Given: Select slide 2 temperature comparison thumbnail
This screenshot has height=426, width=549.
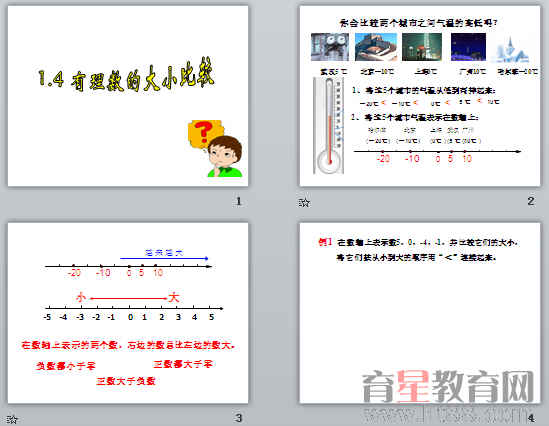Looking at the screenshot, I should point(420,96).
